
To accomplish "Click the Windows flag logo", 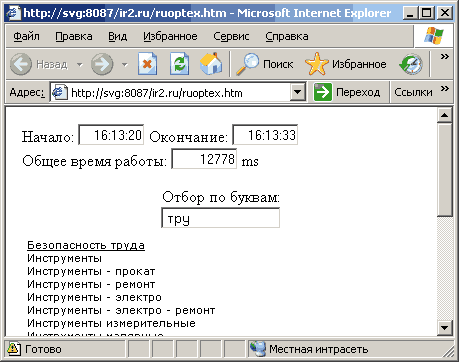I will click(434, 36).
